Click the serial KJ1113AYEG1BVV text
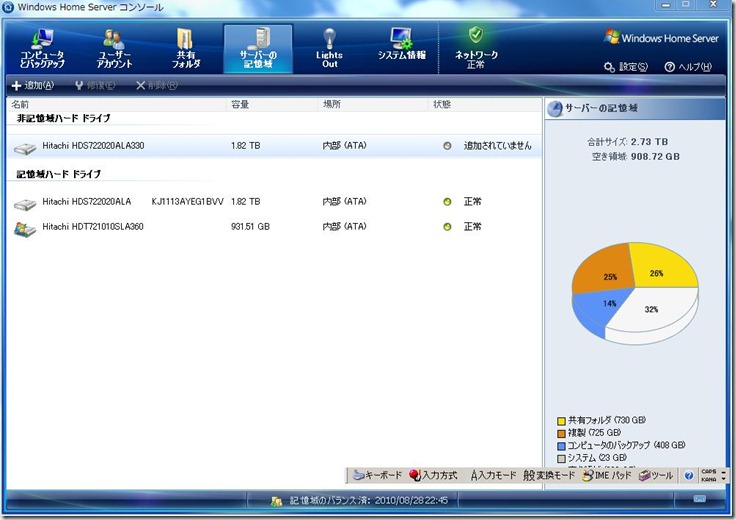Screen dimensions: 736x520 pyautogui.click(x=187, y=202)
